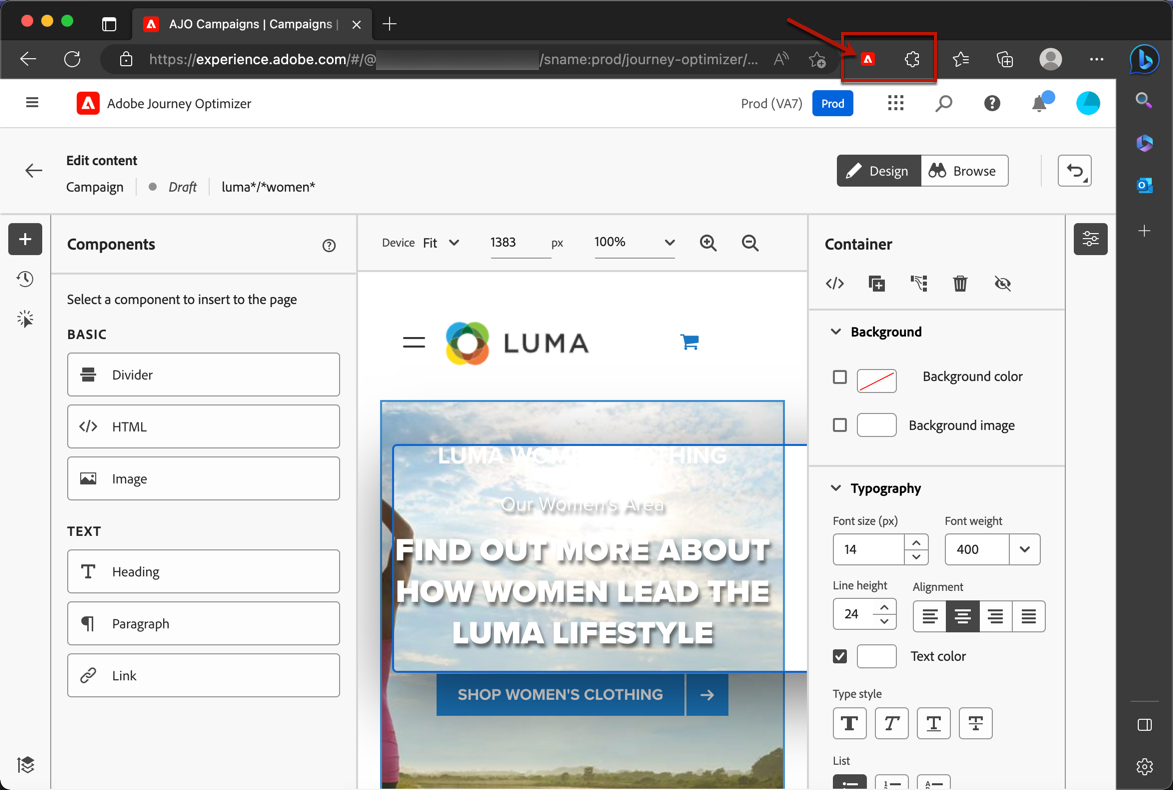The image size is (1173, 790).
Task: Collapse the Typography section
Action: 836,488
